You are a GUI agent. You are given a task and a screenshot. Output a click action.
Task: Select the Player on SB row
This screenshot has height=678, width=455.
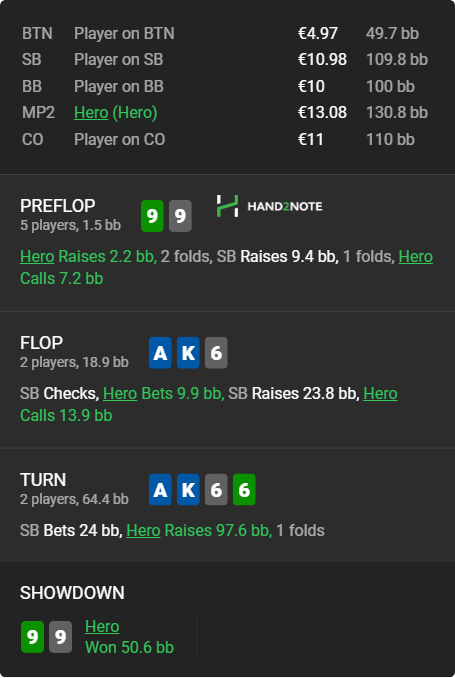[x=225, y=60]
